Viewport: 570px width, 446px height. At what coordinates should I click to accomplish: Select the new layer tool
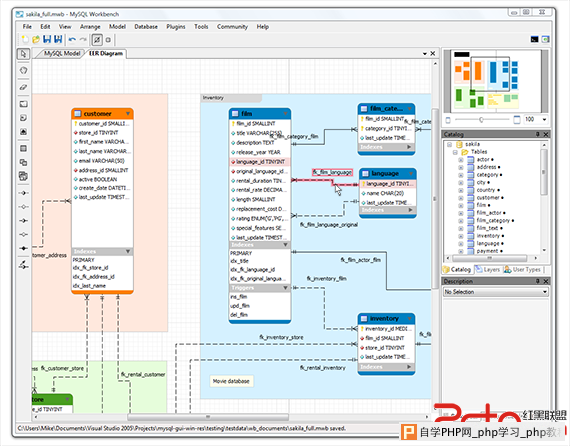(24, 104)
